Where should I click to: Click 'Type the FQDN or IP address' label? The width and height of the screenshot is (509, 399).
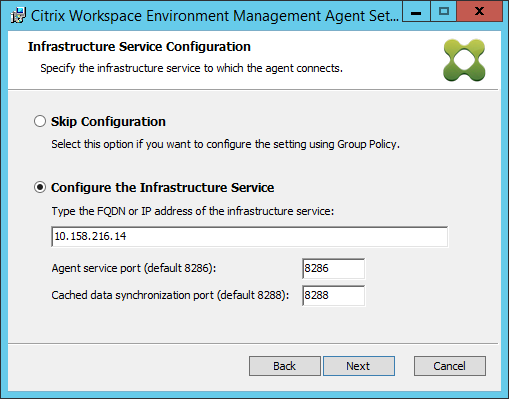click(x=193, y=211)
